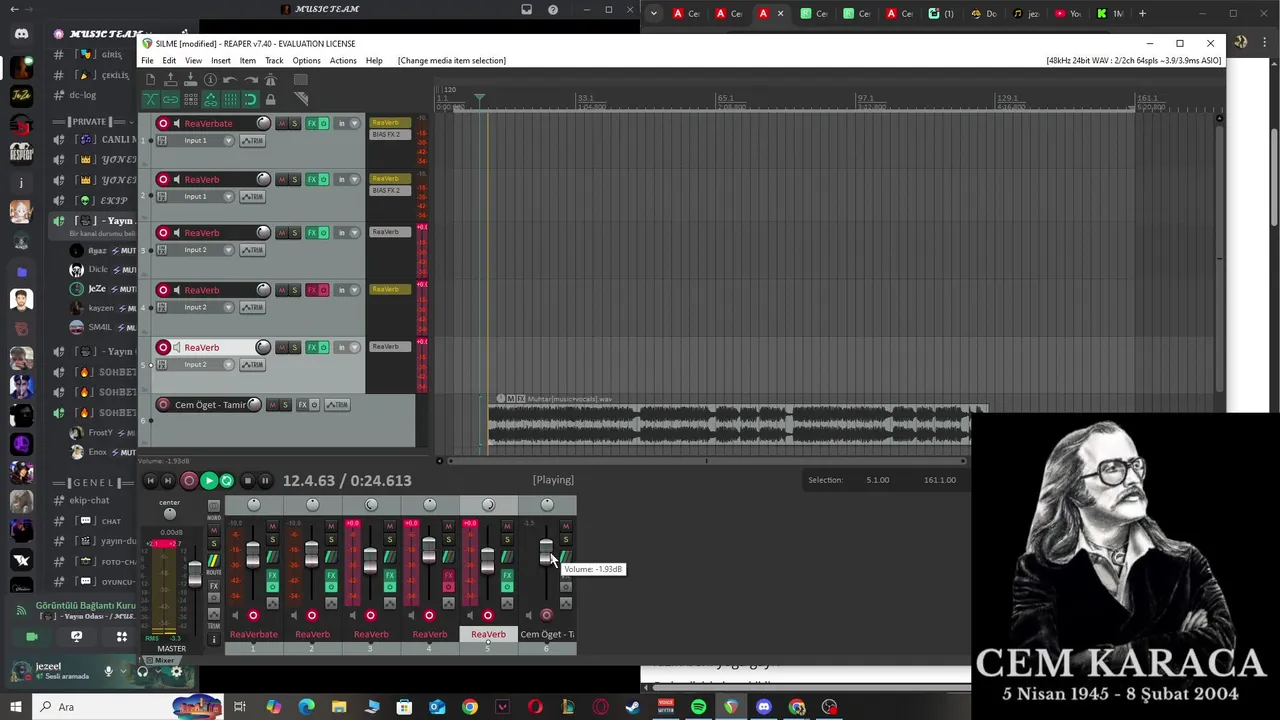Open Project Settings info icon
The width and height of the screenshot is (1280, 720).
[x=210, y=80]
